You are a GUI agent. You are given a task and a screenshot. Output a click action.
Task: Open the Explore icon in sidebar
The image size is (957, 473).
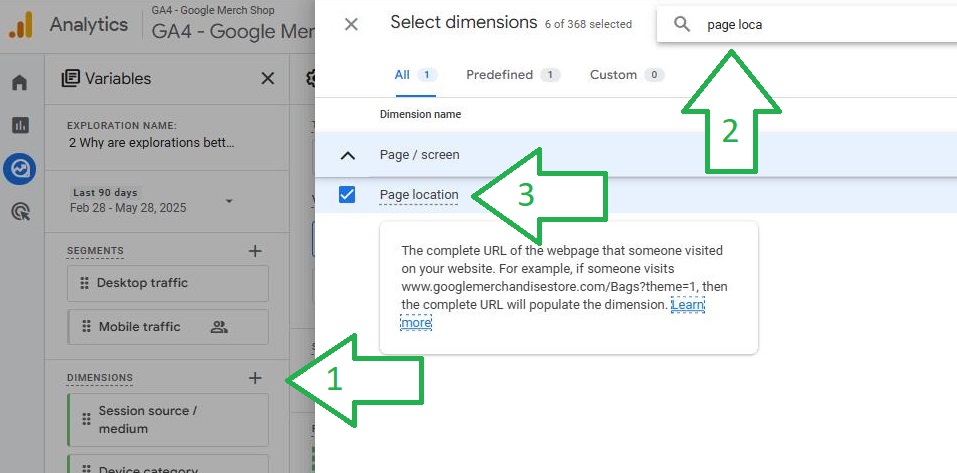(x=20, y=169)
